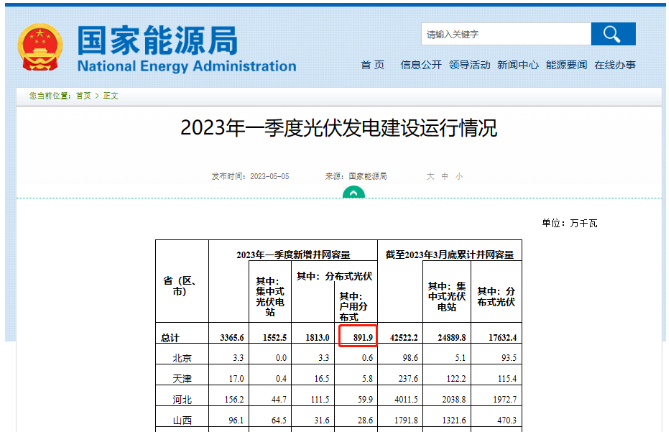Open the 信息公开 navigation item
Screen dimensions: 669x435
pyautogui.click(x=421, y=65)
